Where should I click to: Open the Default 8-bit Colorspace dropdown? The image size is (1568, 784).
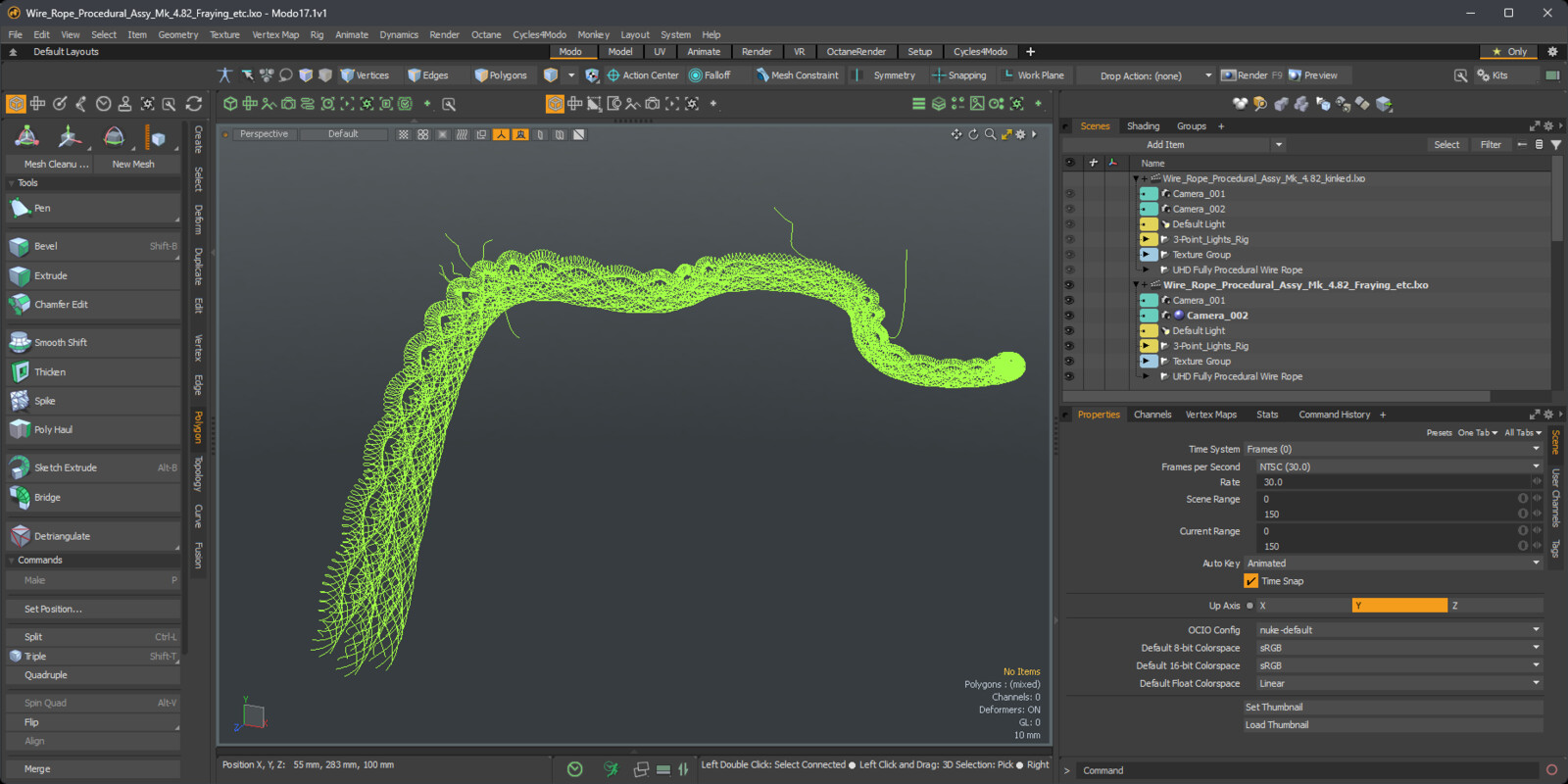coord(1399,648)
